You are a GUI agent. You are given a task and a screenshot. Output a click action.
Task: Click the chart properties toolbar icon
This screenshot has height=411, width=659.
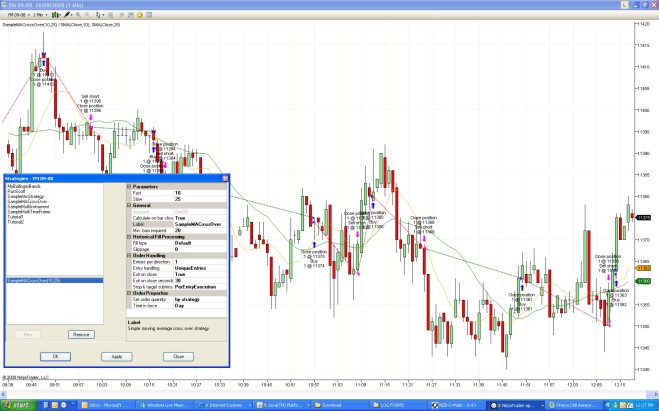click(x=149, y=15)
